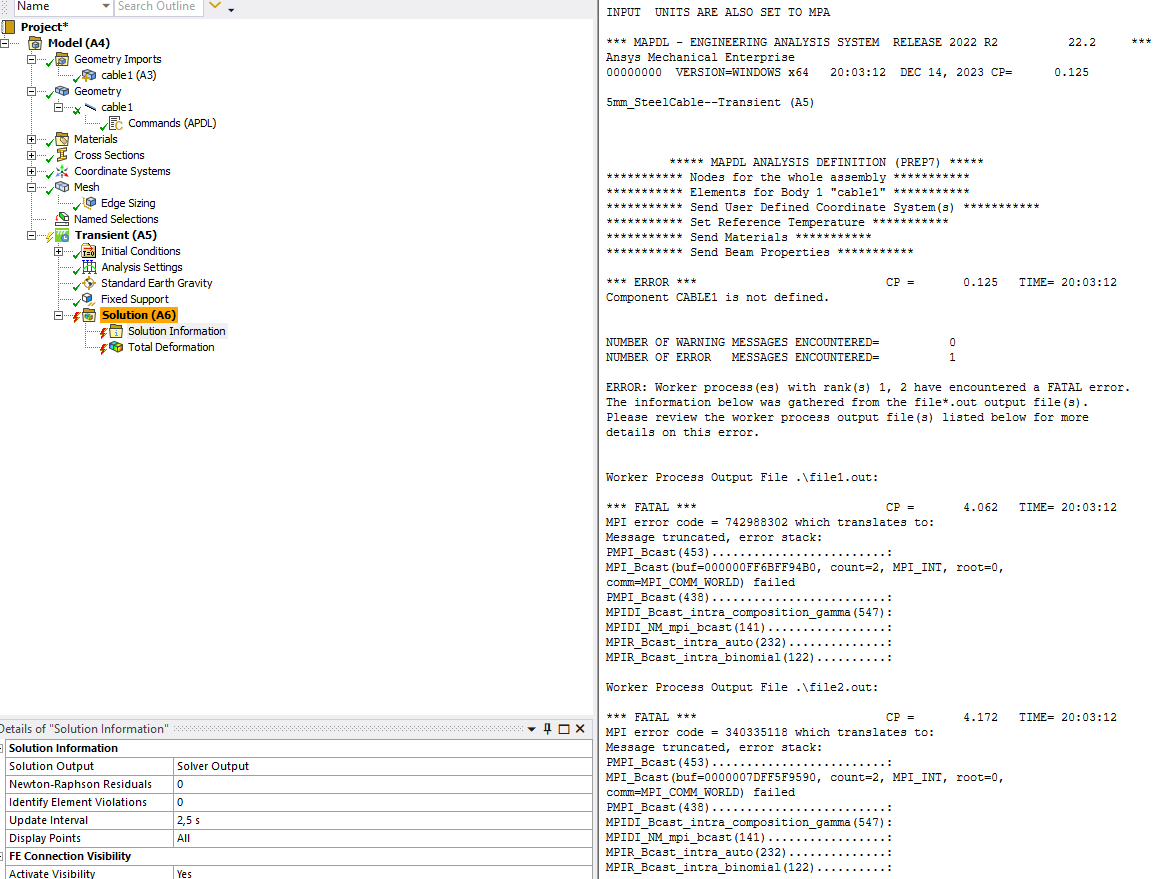Click the Total Deformation icon
Viewport: 1175px width, 879px height.
(116, 347)
